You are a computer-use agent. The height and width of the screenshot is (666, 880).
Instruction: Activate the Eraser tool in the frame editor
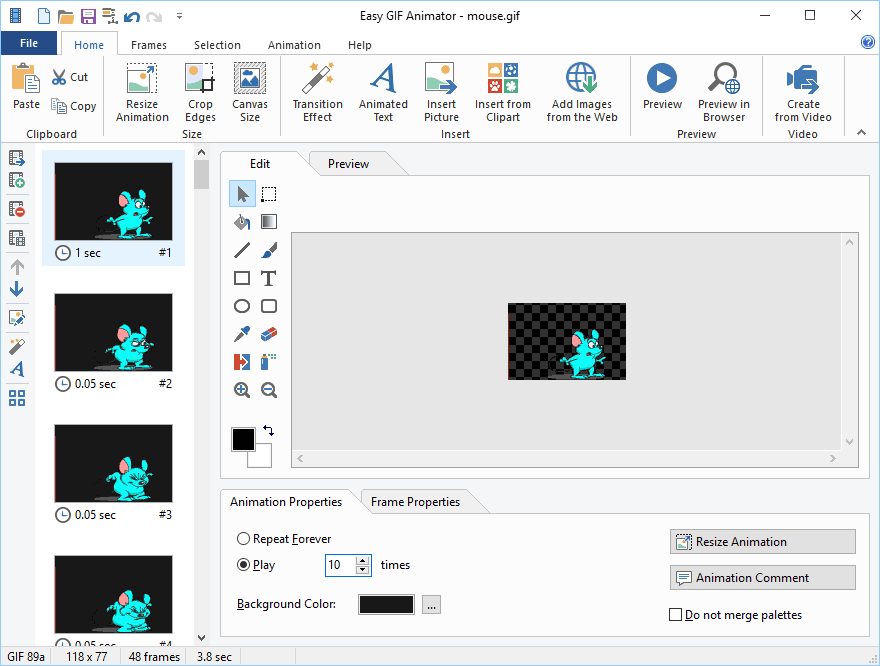pyautogui.click(x=268, y=333)
